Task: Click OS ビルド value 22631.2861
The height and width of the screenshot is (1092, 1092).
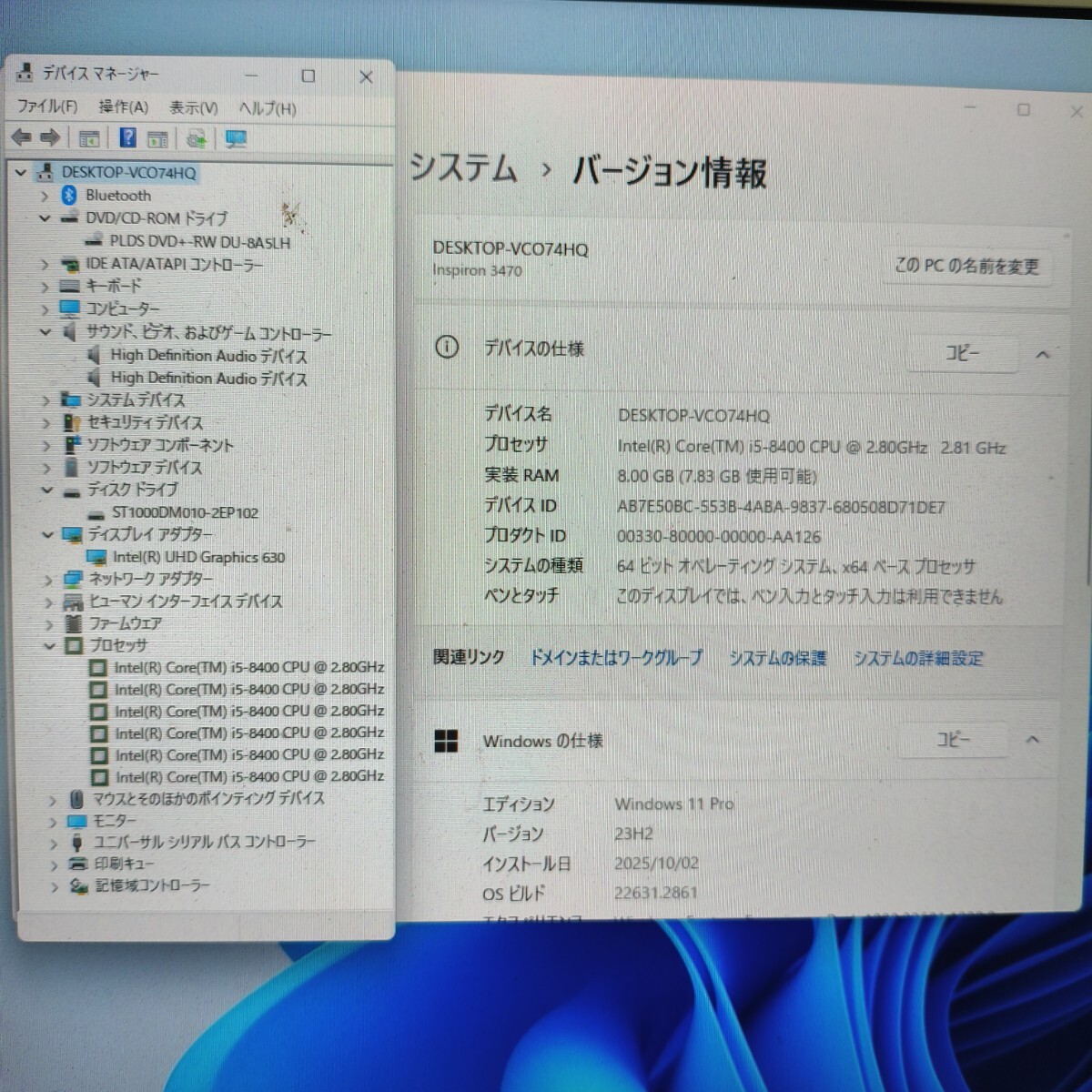Action: tap(655, 894)
